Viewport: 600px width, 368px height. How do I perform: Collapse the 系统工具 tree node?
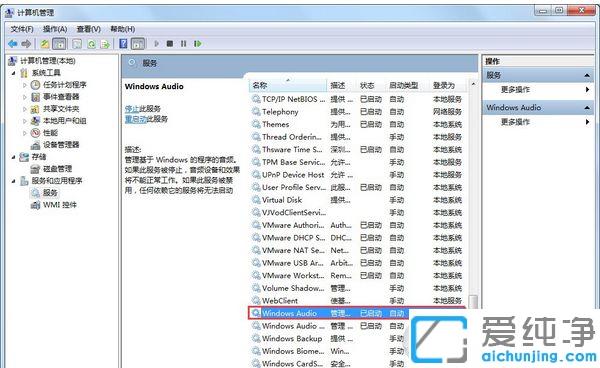click(x=14, y=73)
